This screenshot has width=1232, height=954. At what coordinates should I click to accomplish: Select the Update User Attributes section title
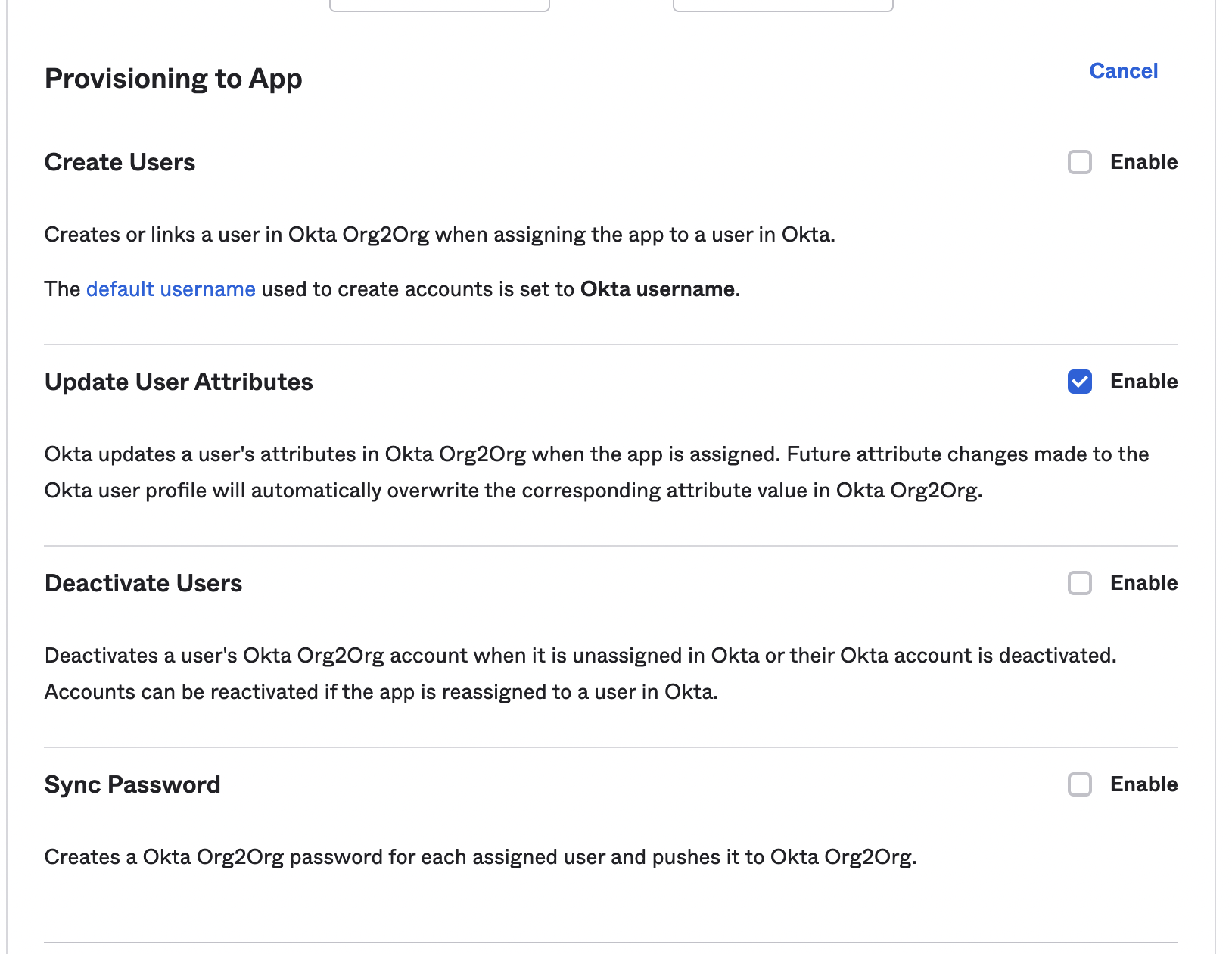[x=179, y=382]
